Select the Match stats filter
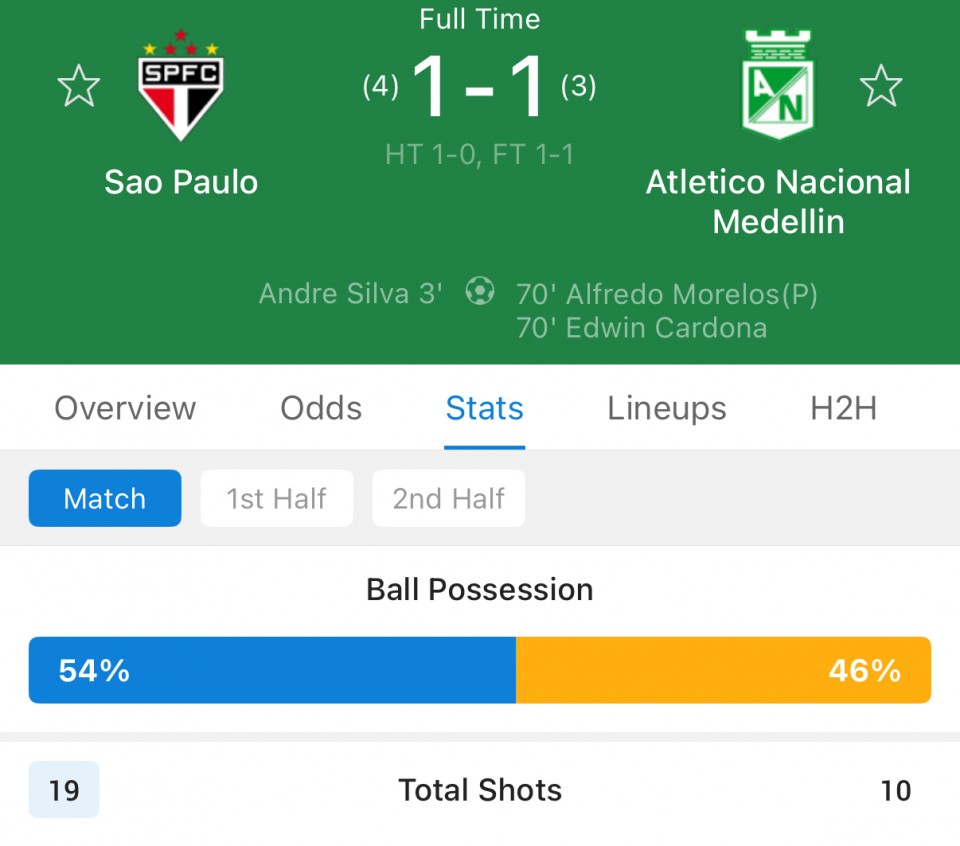The image size is (960, 846). [x=105, y=498]
